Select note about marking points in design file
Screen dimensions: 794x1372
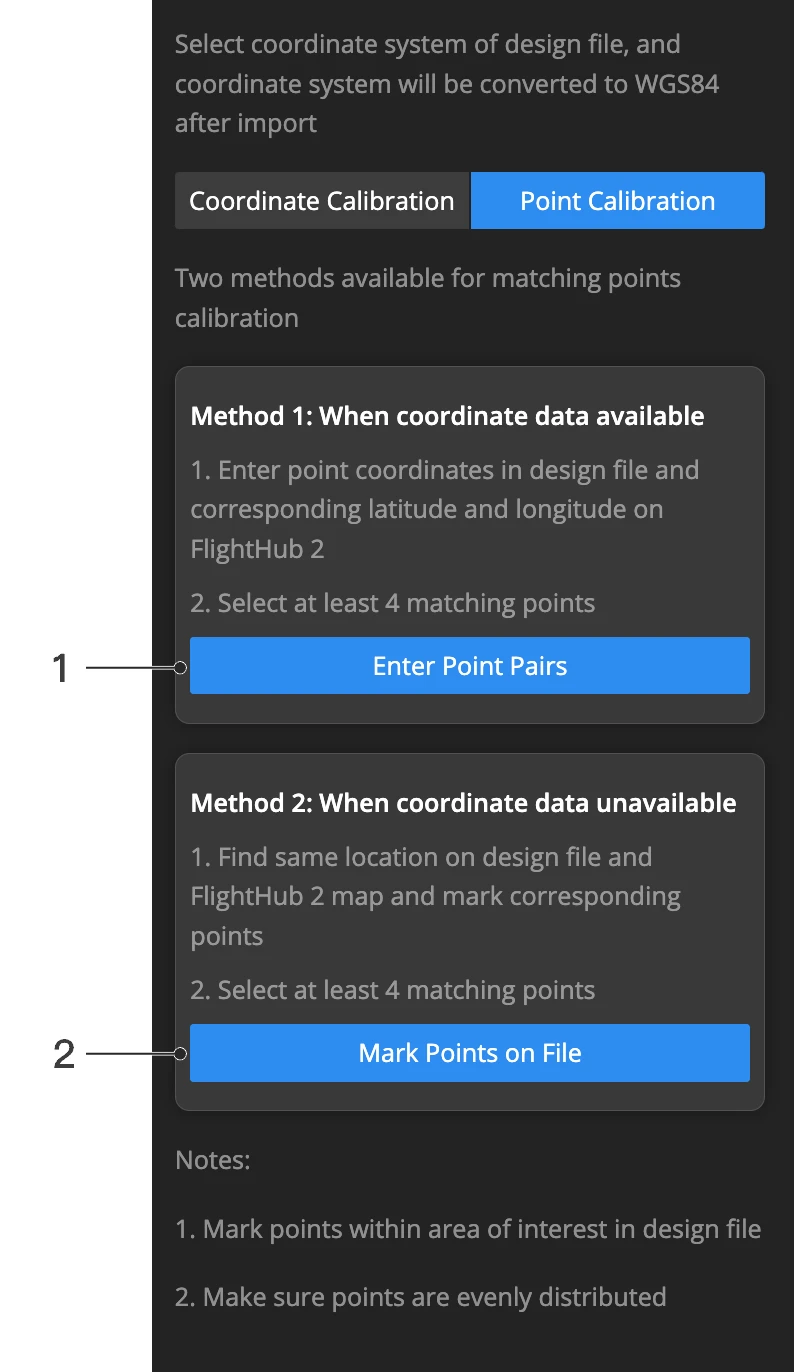(469, 1228)
